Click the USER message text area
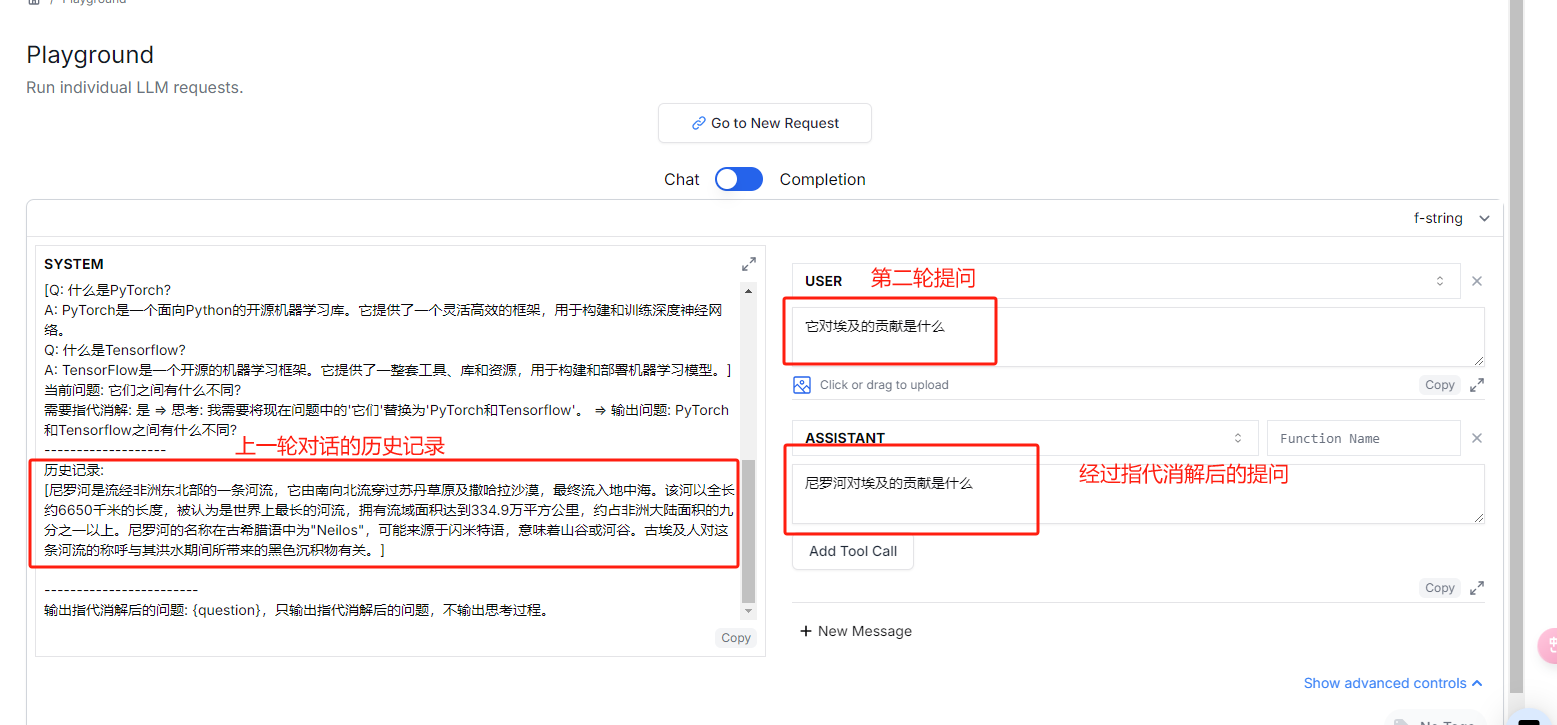Viewport: 1557px width, 725px height. coord(1138,337)
